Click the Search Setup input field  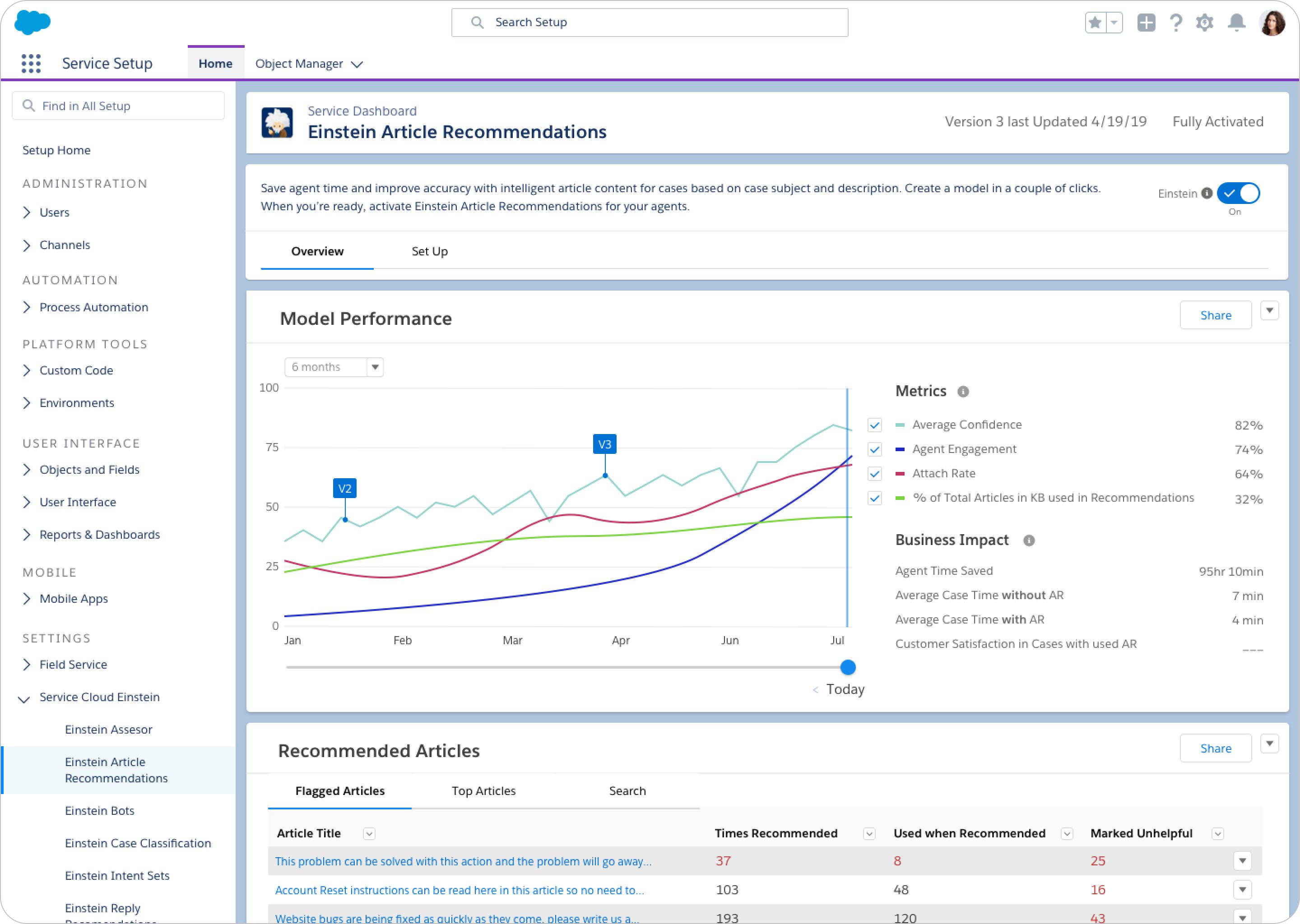[650, 22]
